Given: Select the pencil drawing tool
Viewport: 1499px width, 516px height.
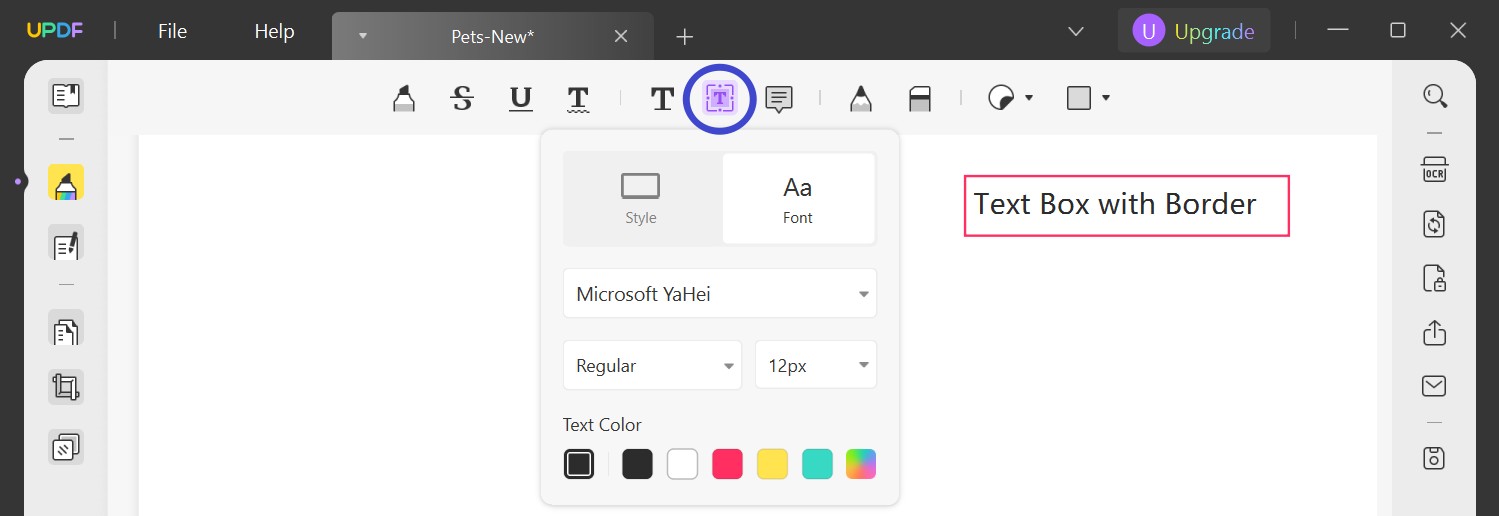Looking at the screenshot, I should [x=860, y=98].
